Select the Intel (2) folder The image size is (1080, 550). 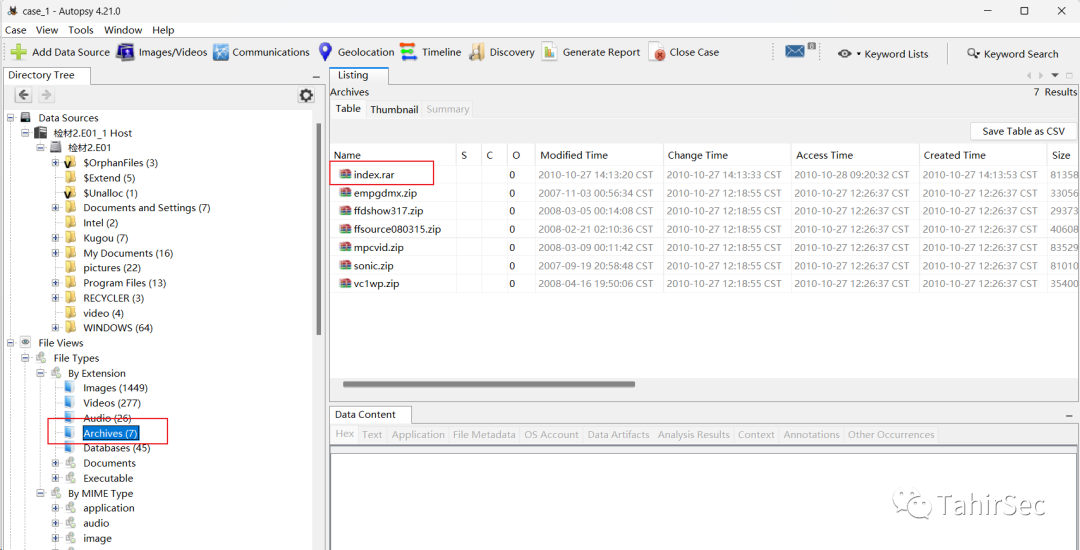pos(101,223)
